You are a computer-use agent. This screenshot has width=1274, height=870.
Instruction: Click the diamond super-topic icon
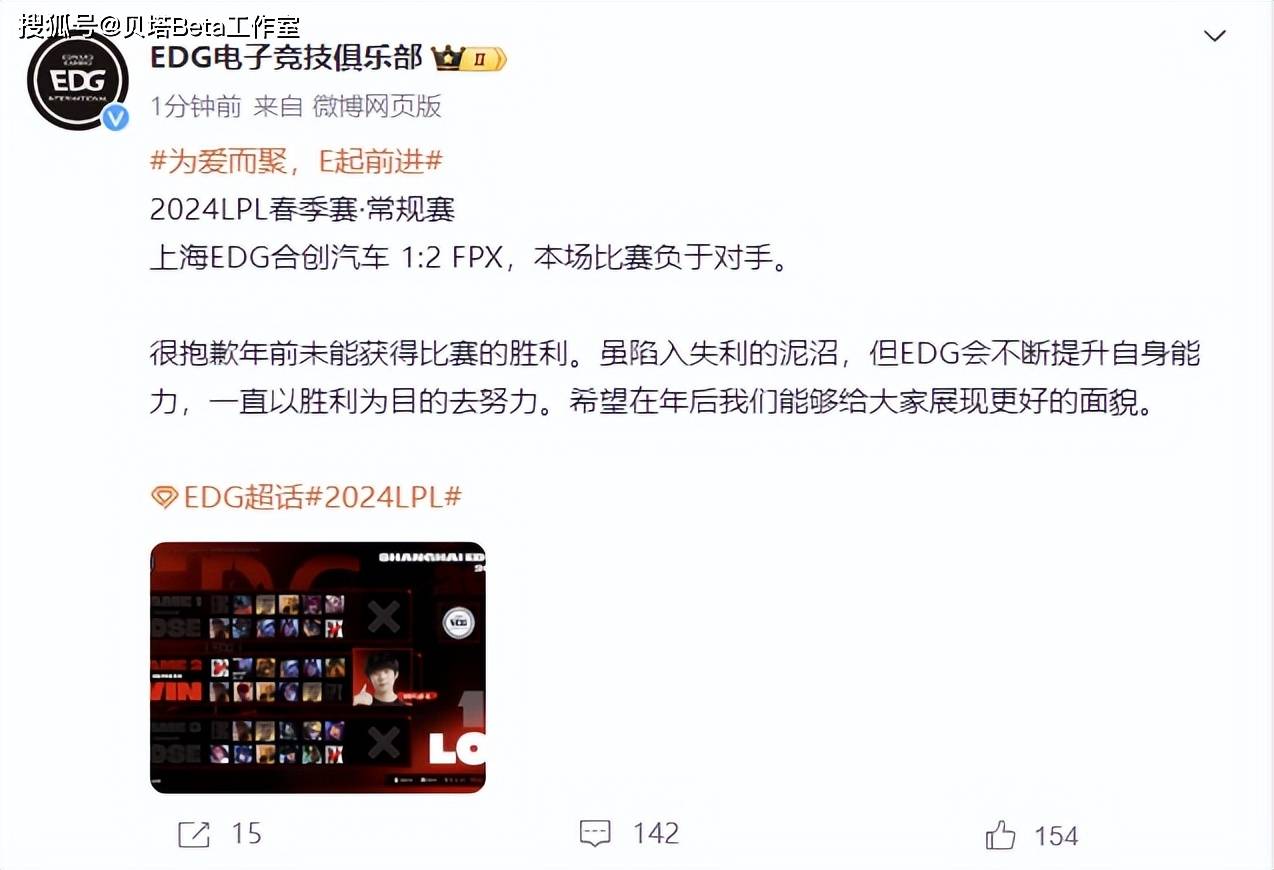[164, 497]
